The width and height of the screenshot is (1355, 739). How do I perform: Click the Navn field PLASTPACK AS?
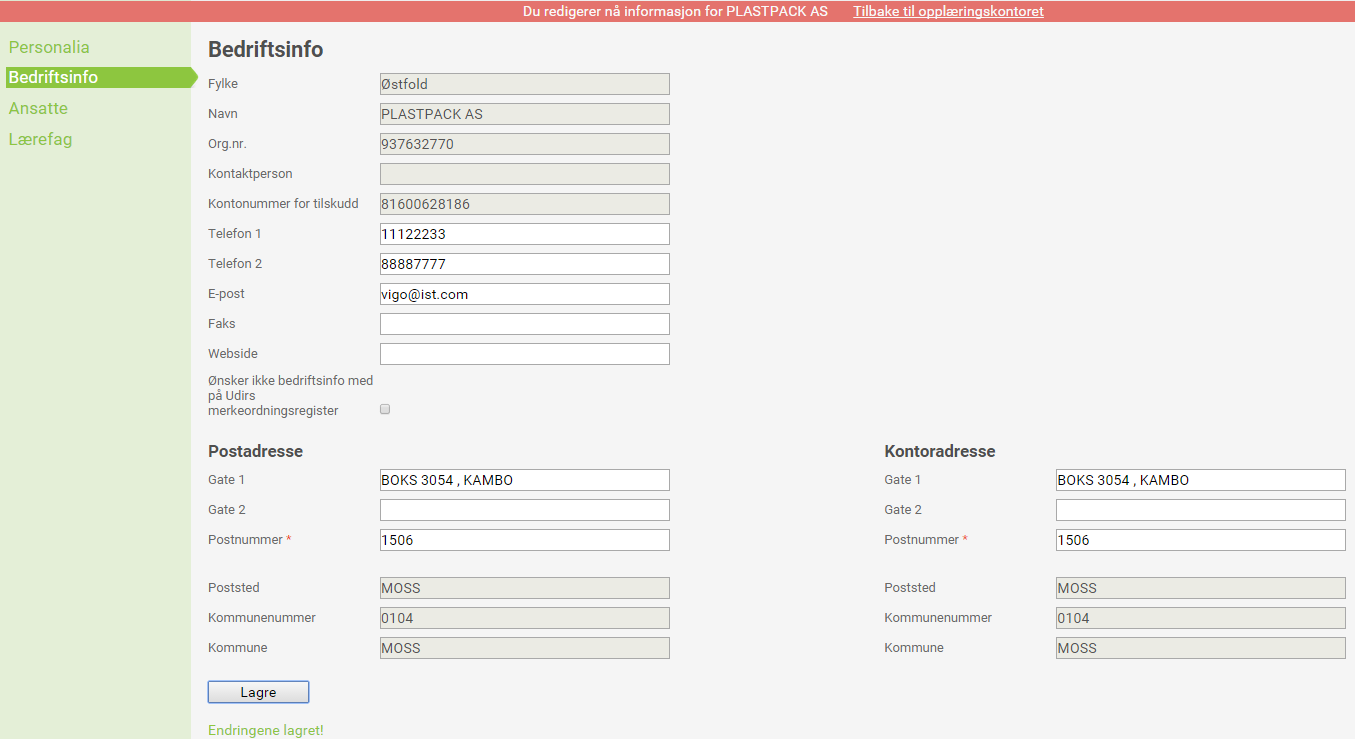pyautogui.click(x=525, y=114)
